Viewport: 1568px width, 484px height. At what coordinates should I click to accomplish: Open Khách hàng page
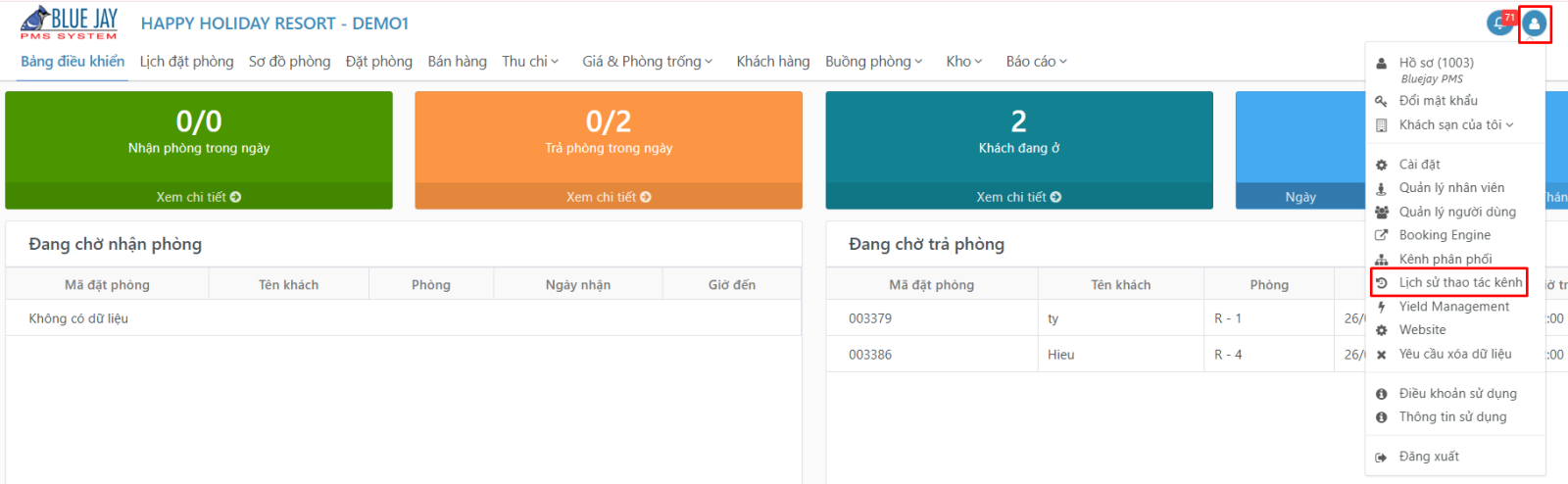pos(773,61)
